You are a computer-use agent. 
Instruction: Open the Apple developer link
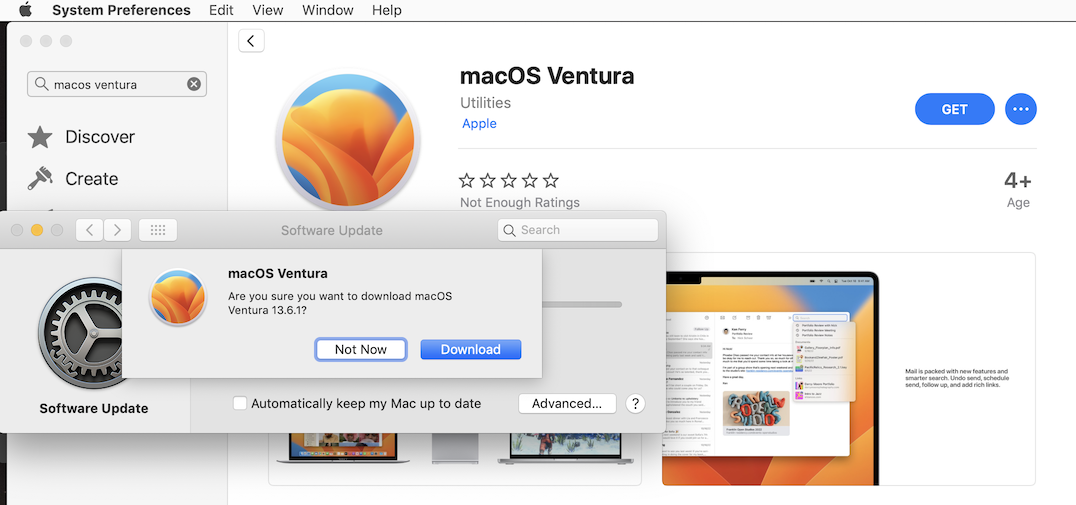tap(479, 124)
